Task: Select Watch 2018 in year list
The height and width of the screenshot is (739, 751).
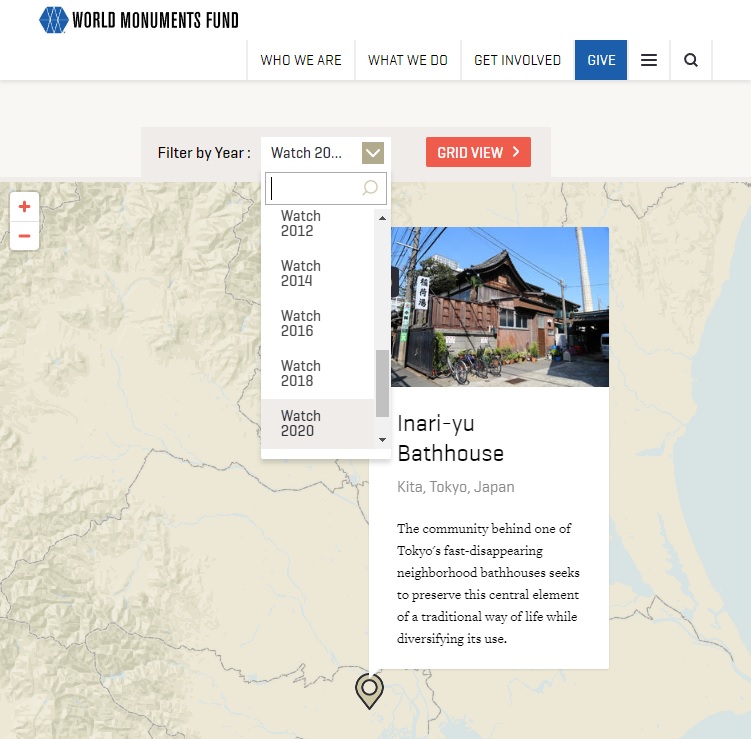Action: (x=300, y=373)
